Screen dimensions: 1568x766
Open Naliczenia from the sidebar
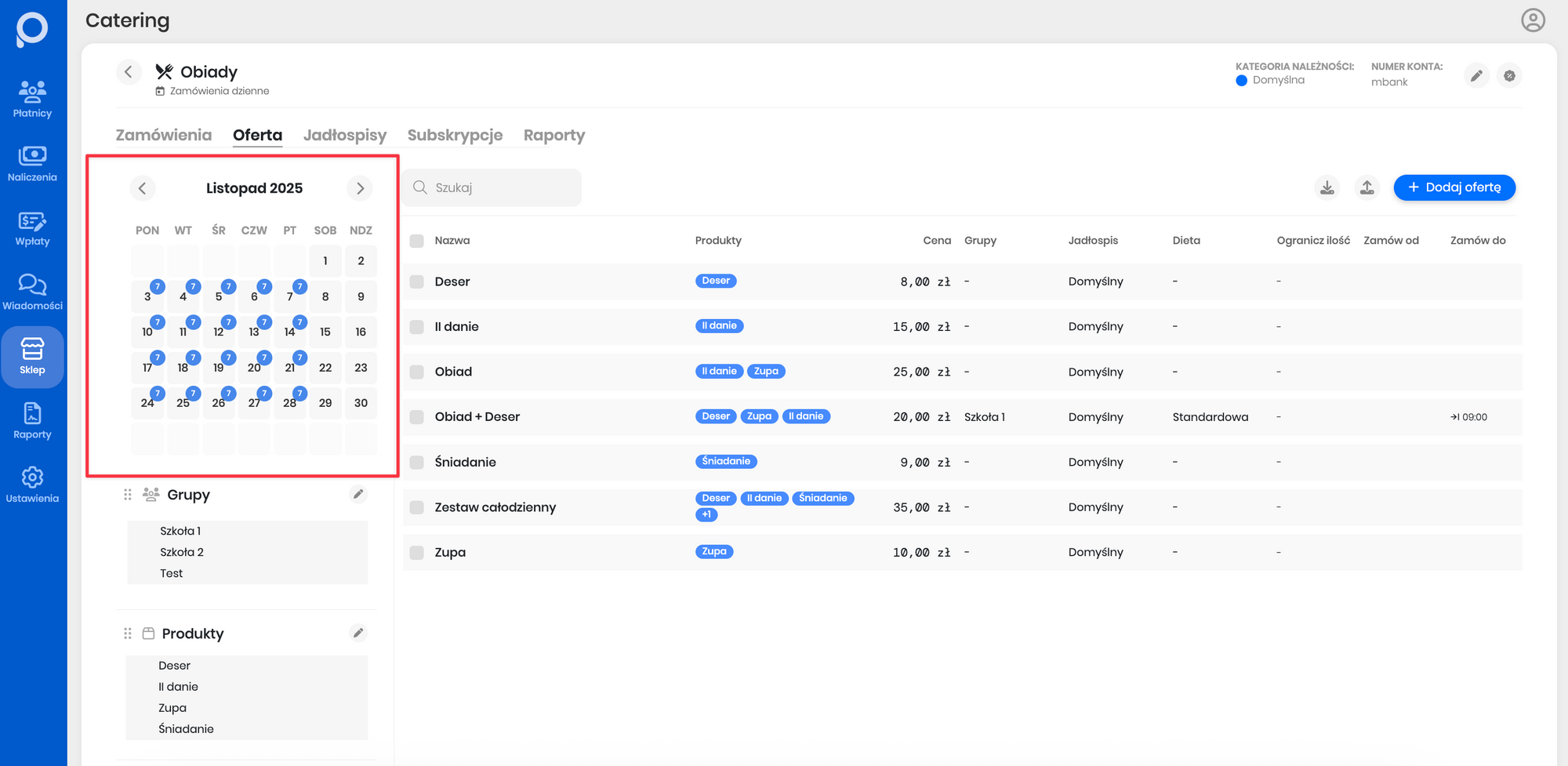coord(32,163)
